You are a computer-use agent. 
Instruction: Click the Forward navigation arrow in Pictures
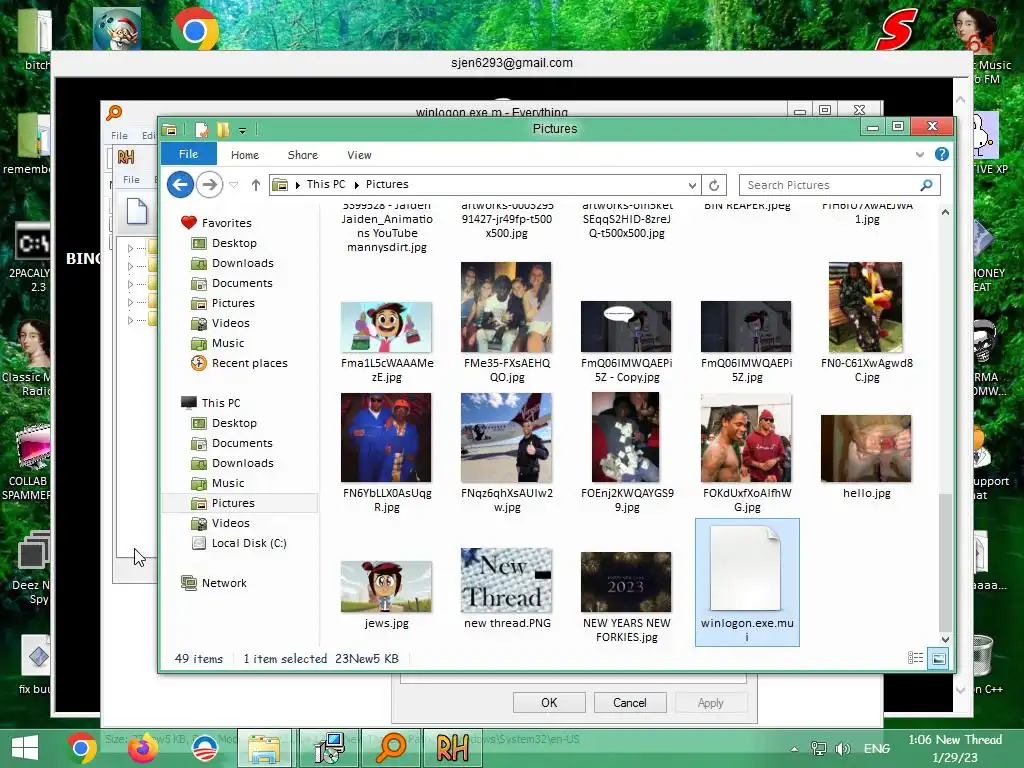[209, 185]
